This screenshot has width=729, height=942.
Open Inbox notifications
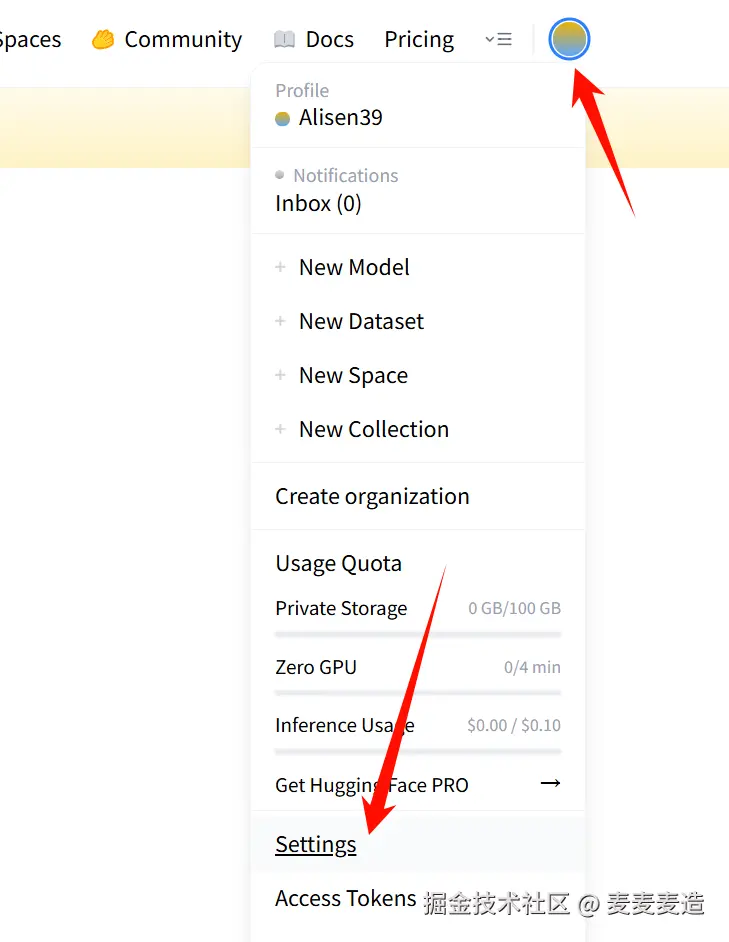318,203
